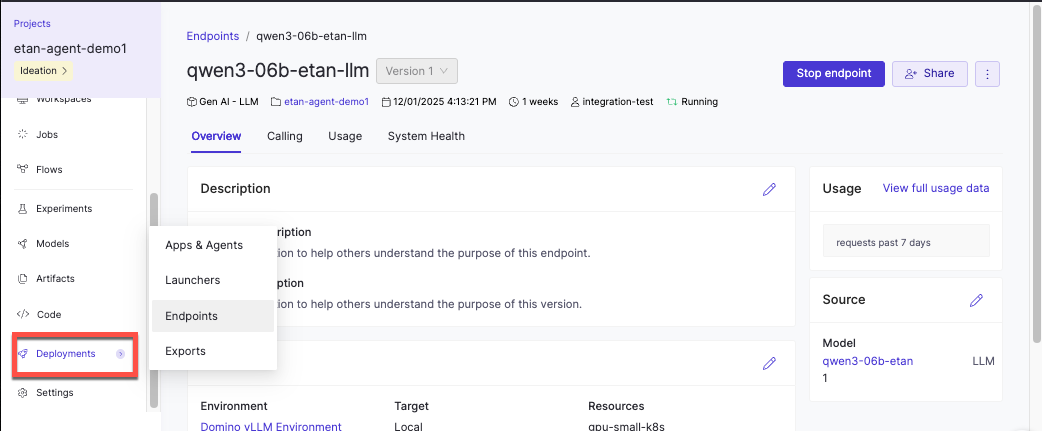Click the Code brackets icon
This screenshot has height=431, width=1042.
(x=22, y=314)
